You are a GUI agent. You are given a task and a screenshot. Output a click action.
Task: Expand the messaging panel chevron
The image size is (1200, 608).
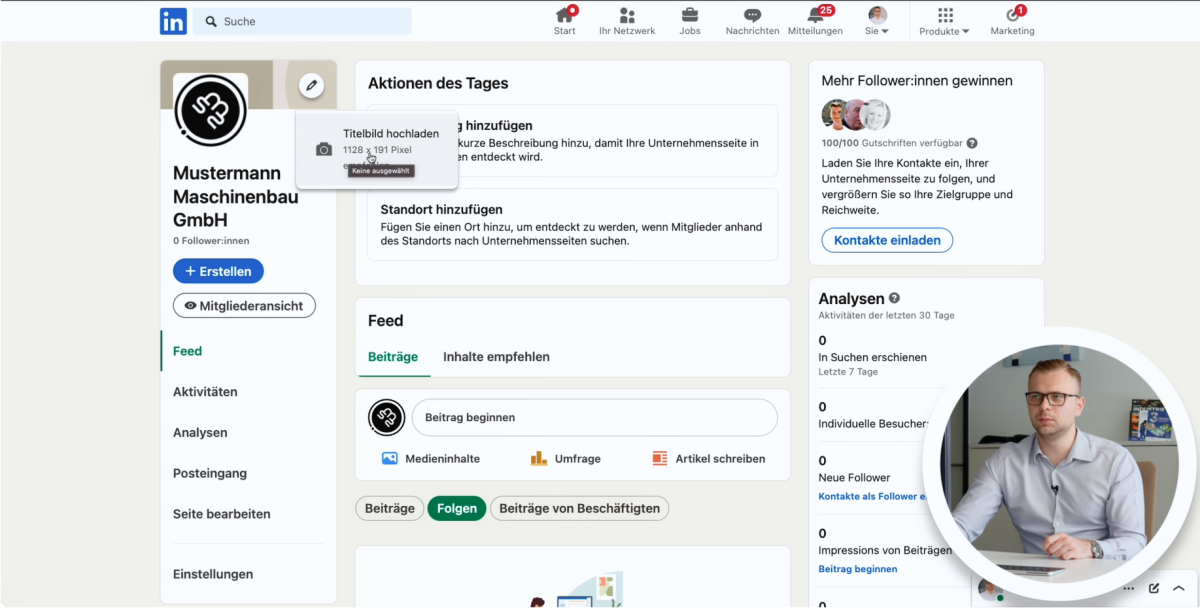tap(1179, 588)
